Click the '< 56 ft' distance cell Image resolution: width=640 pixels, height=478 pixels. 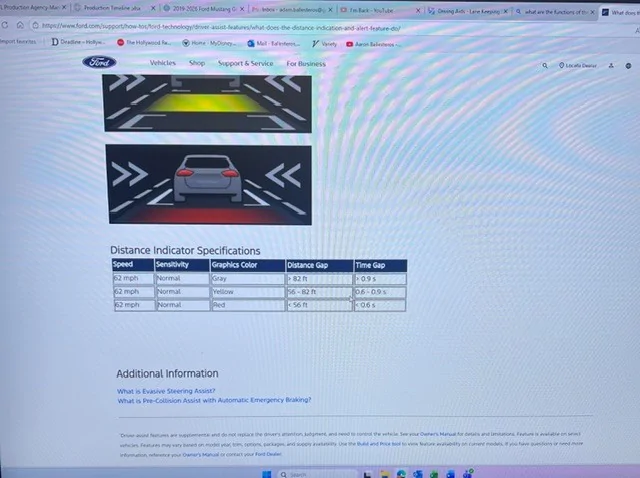point(320,305)
